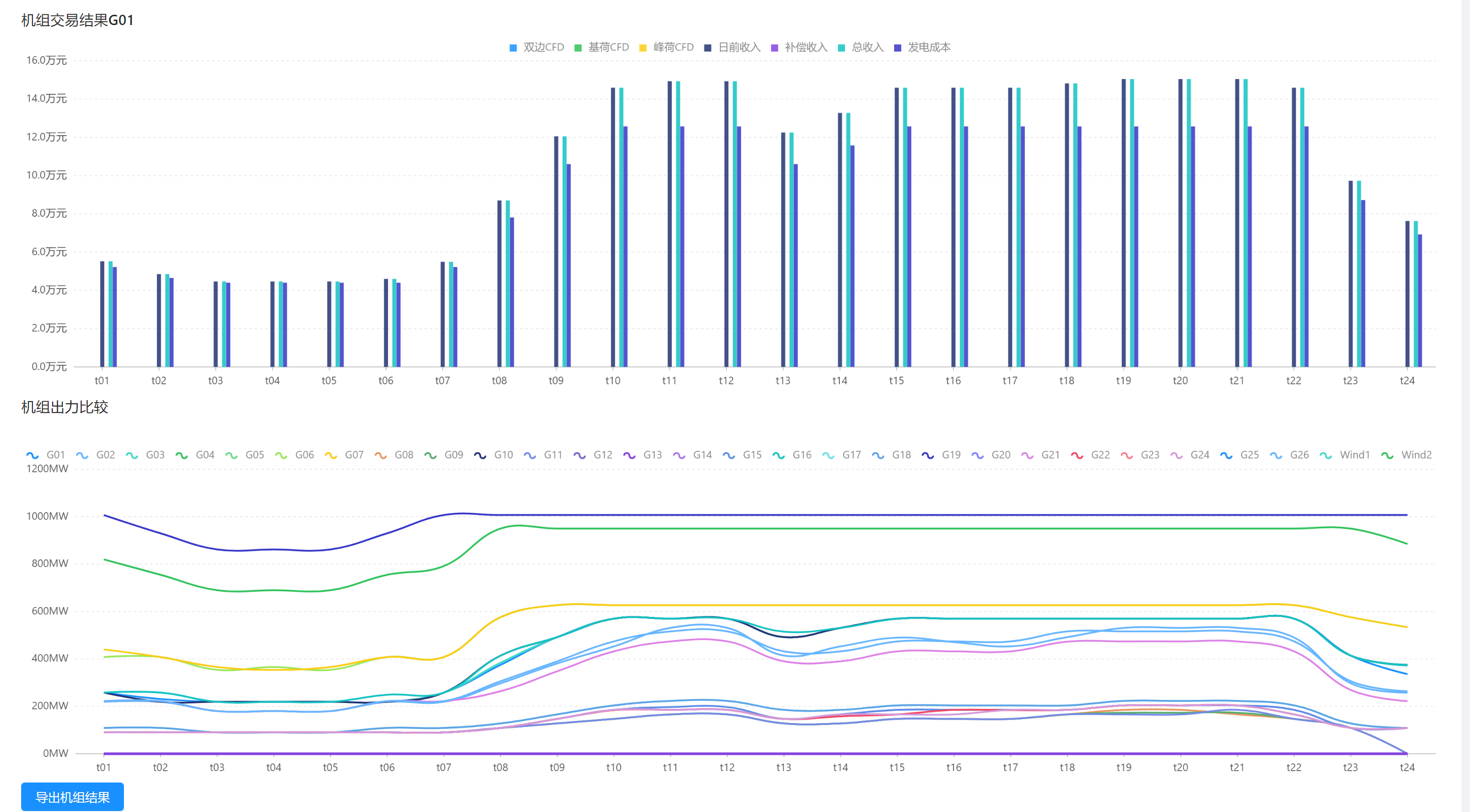Toggle G17 legend entry

pos(841,455)
